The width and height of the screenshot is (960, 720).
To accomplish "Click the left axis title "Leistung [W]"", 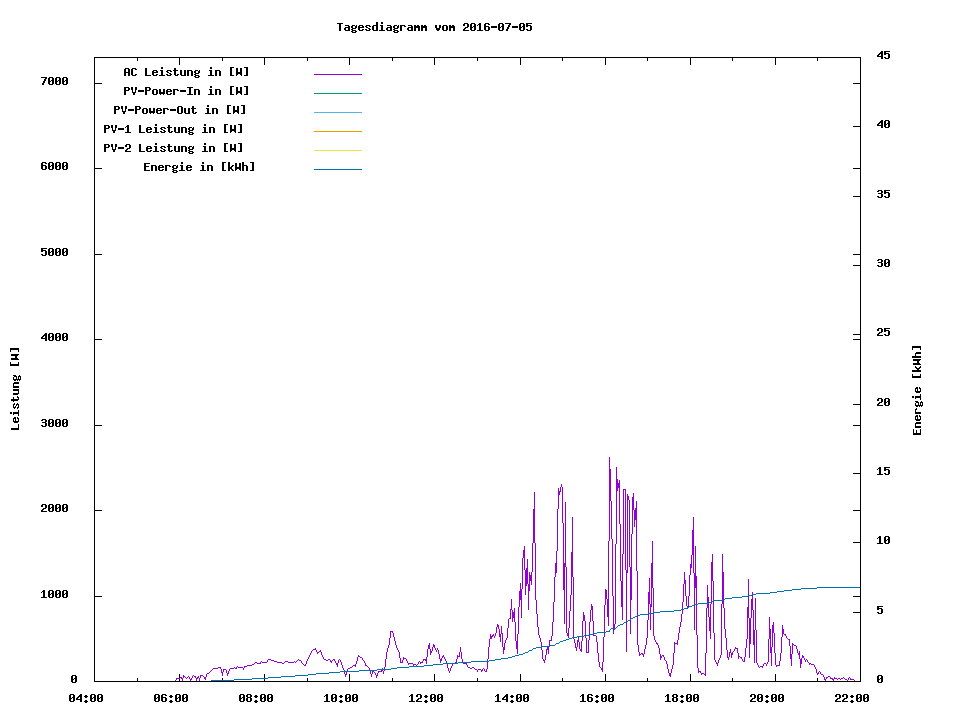I will (x=15, y=388).
